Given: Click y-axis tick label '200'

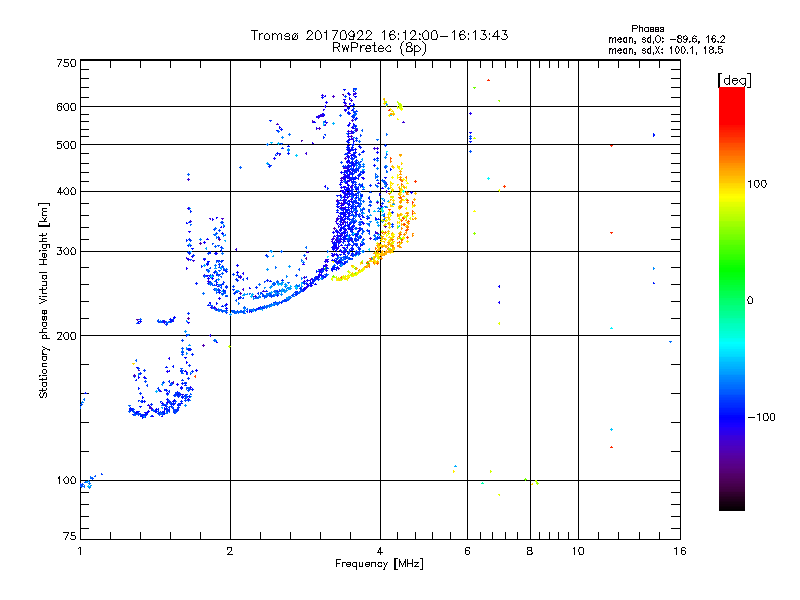Looking at the screenshot, I should click(x=66, y=336).
